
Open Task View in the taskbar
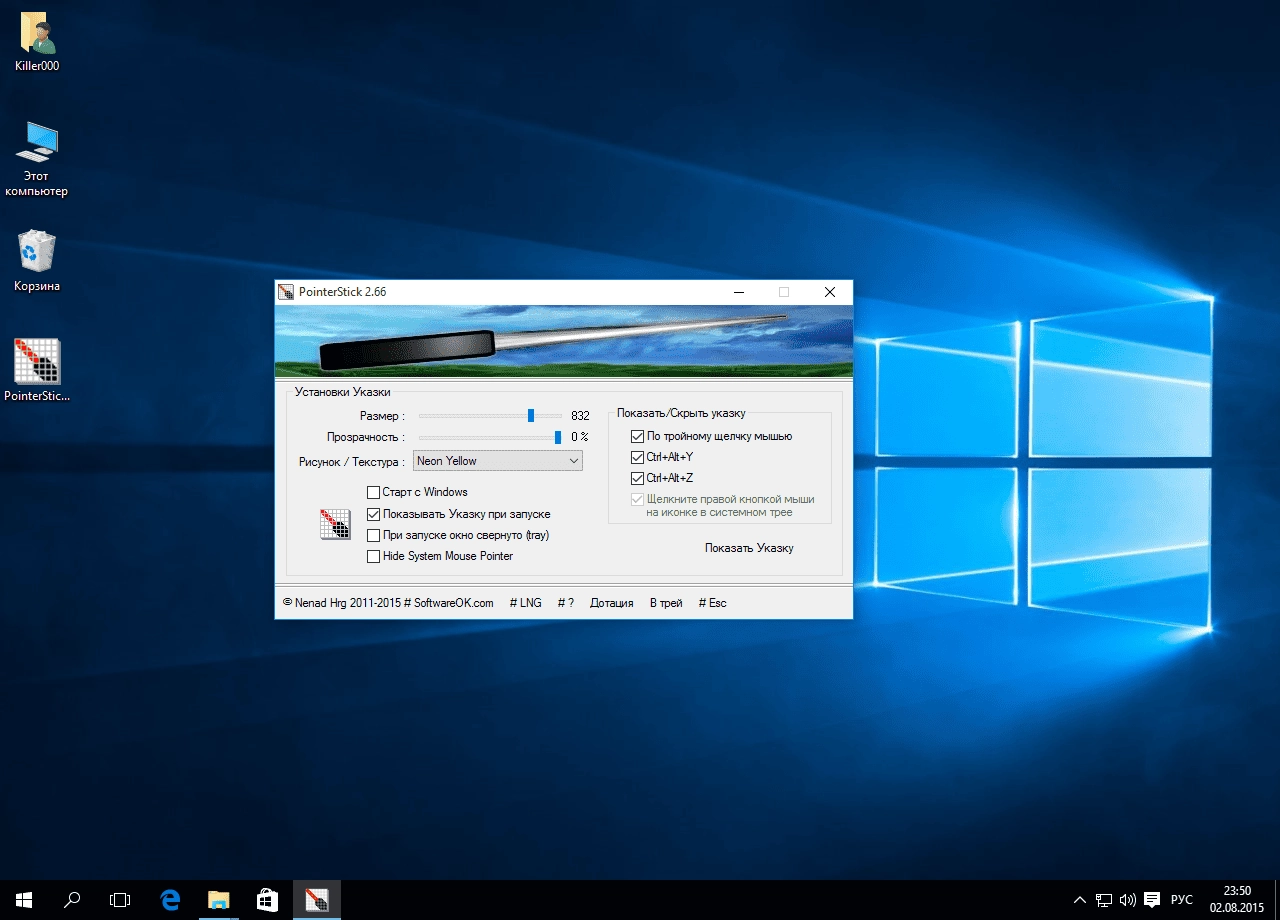120,900
